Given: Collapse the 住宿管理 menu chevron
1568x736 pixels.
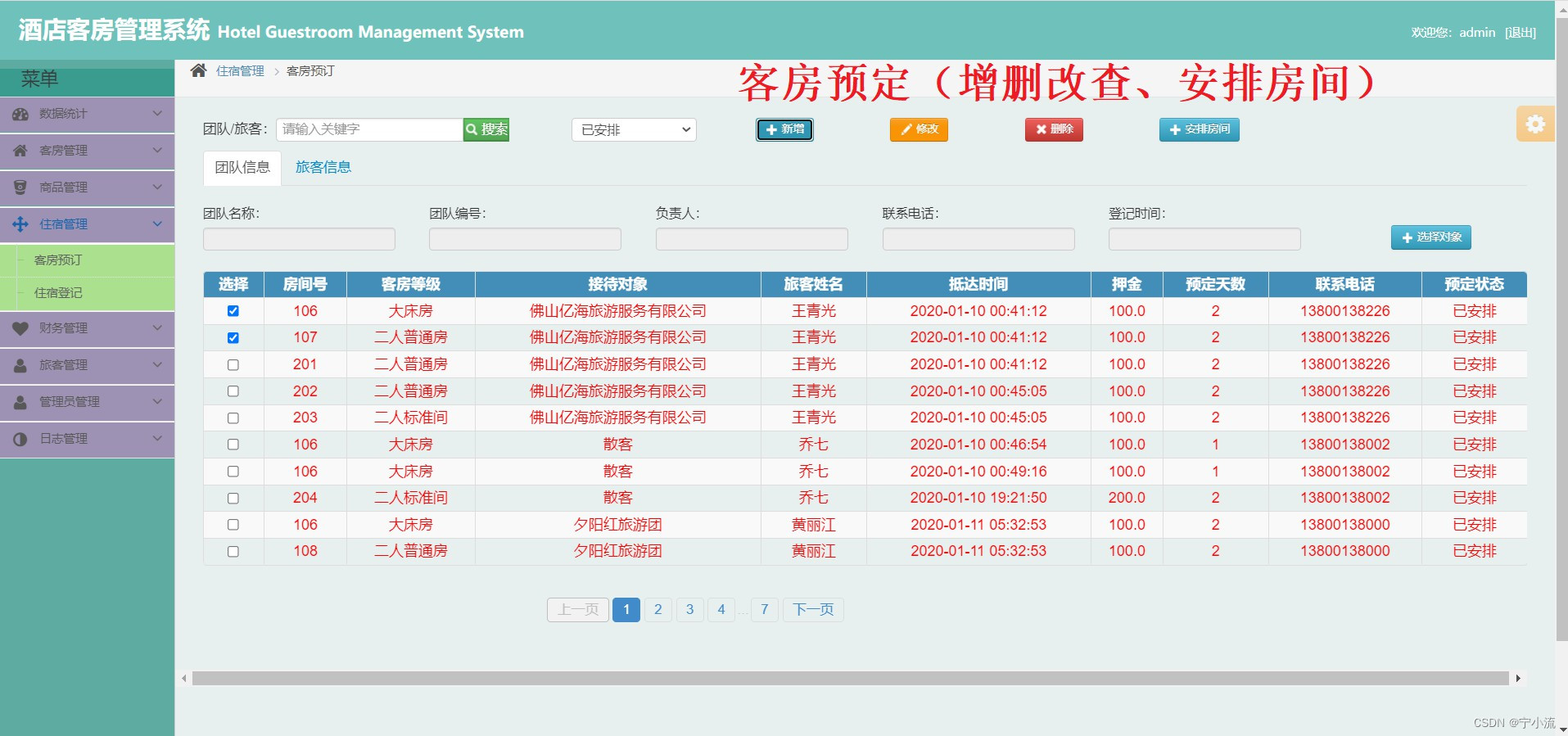Looking at the screenshot, I should click(157, 224).
